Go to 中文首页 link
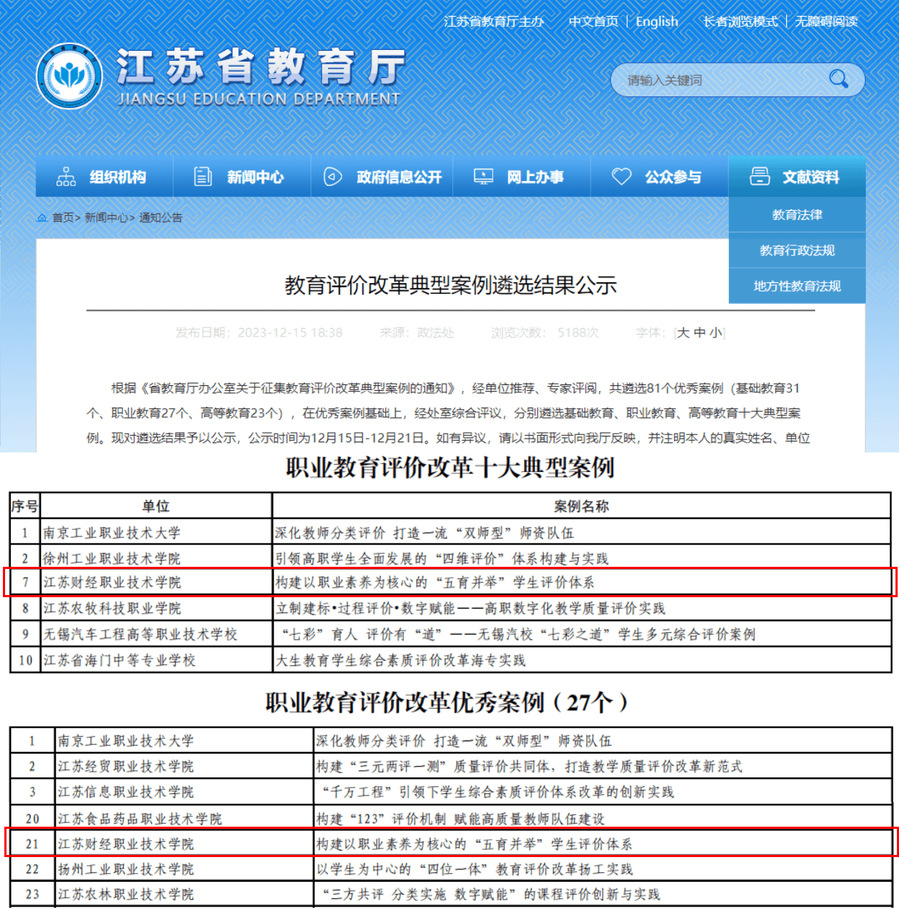The image size is (899, 915). (x=593, y=22)
